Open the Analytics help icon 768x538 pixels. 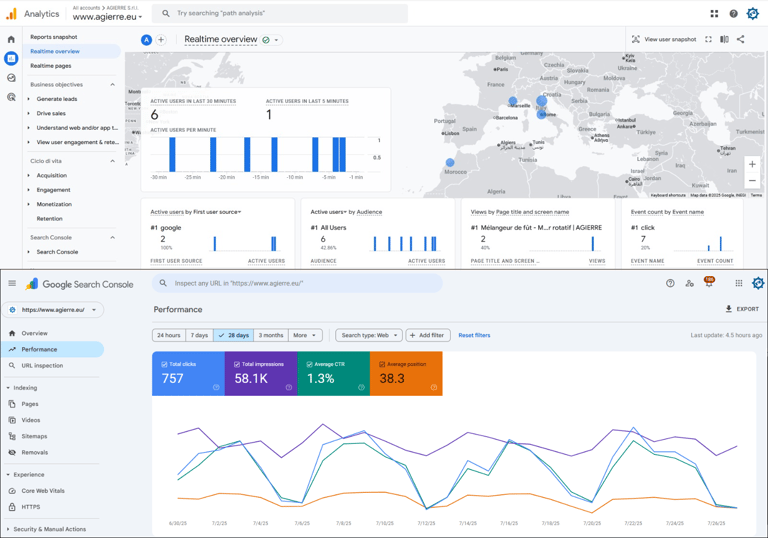[x=733, y=14]
